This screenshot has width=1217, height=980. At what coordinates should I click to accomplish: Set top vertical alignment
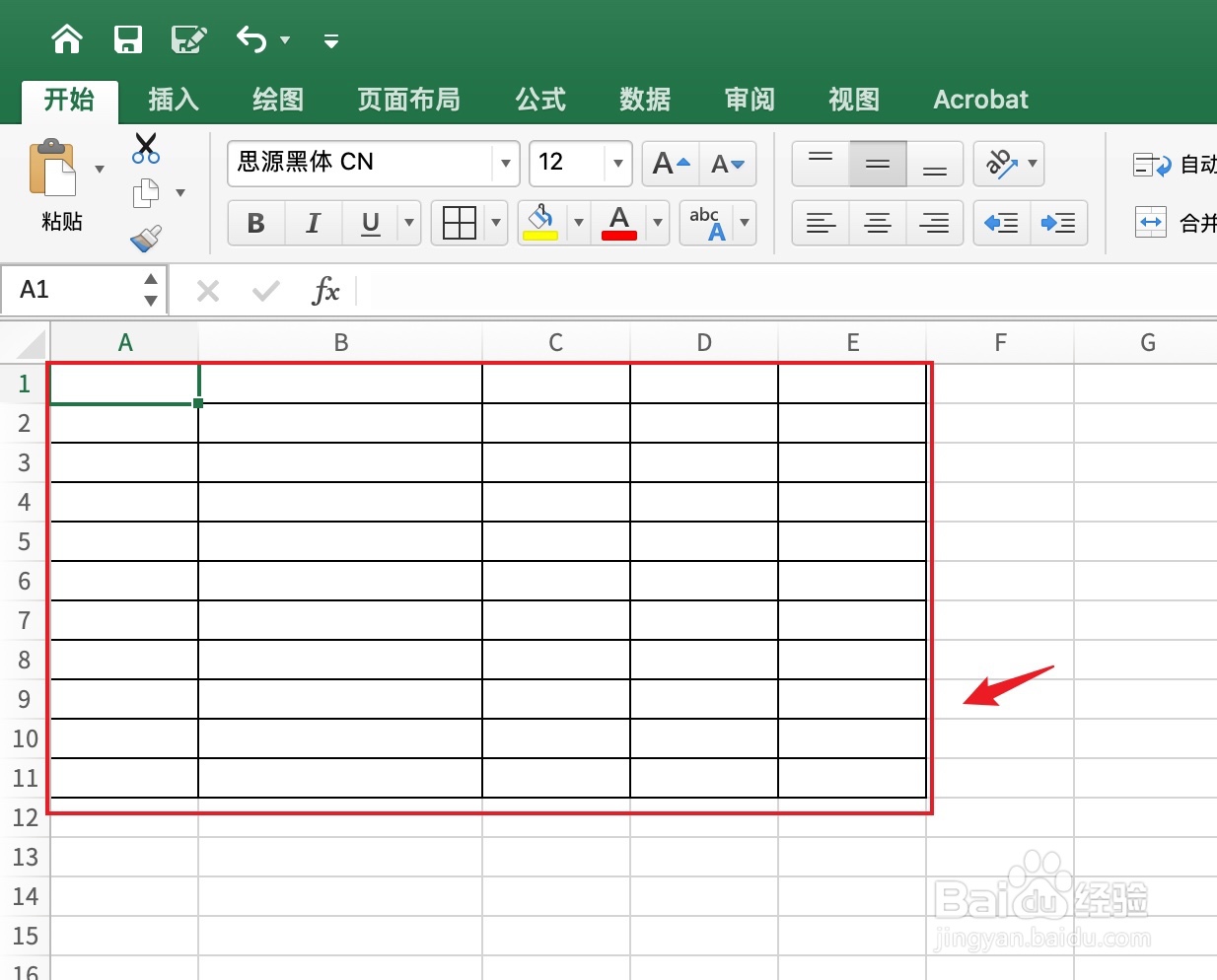coord(821,164)
